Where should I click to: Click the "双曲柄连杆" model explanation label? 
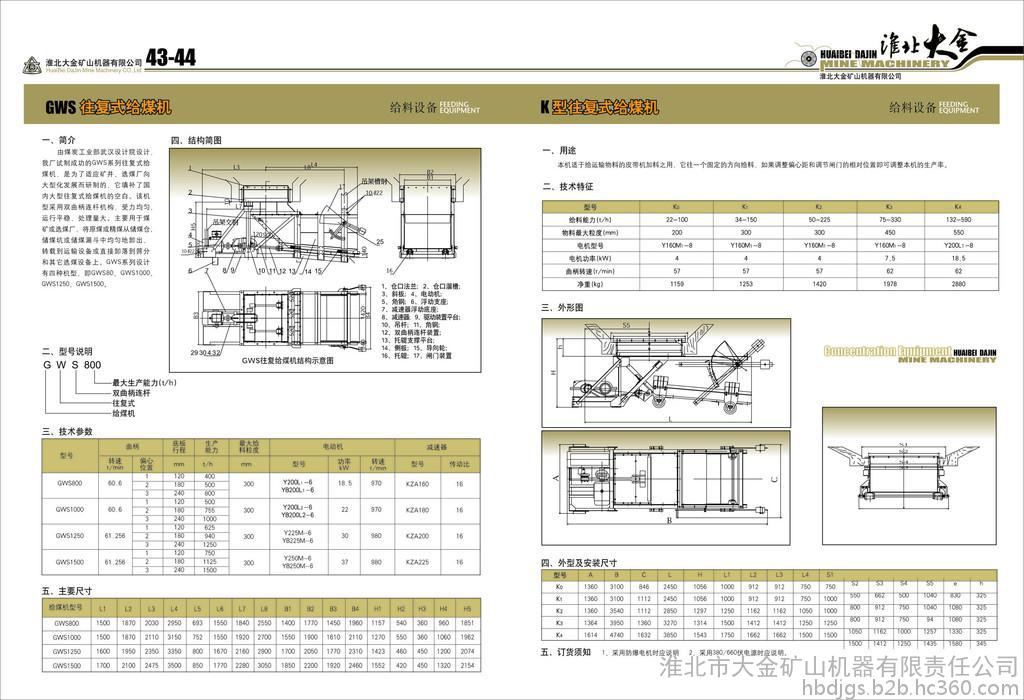(131, 393)
